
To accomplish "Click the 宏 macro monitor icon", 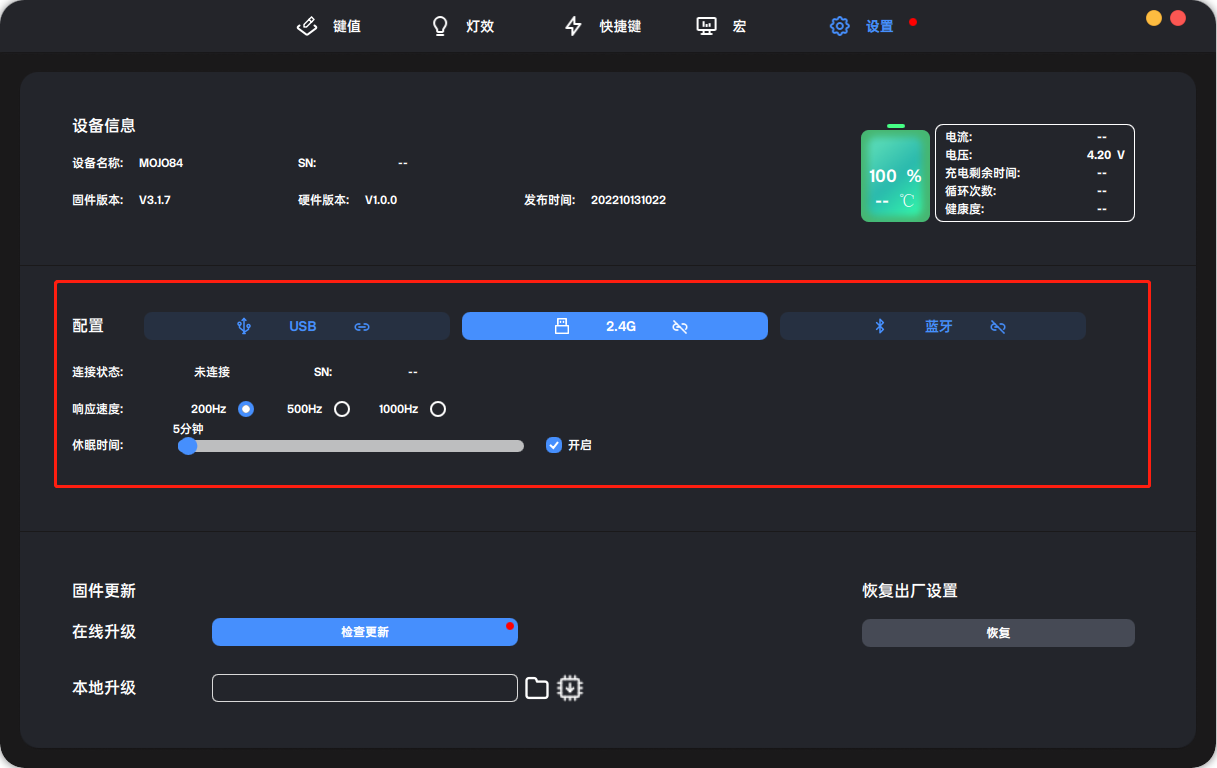I will [705, 25].
